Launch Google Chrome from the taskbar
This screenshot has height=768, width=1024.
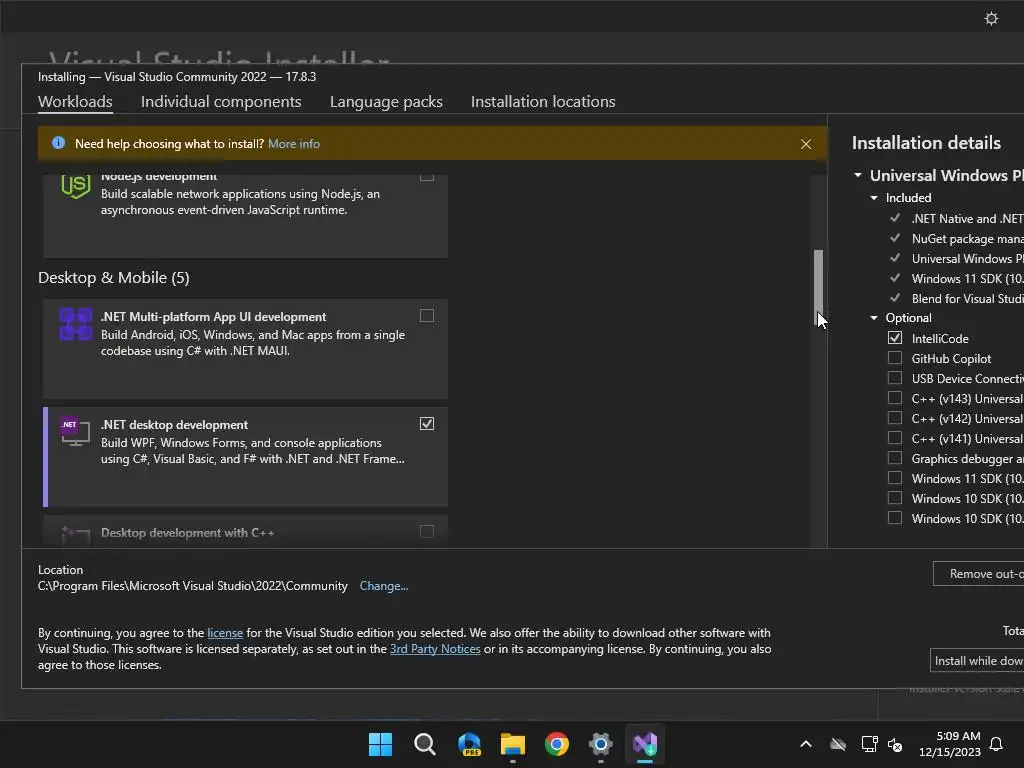[x=557, y=744]
